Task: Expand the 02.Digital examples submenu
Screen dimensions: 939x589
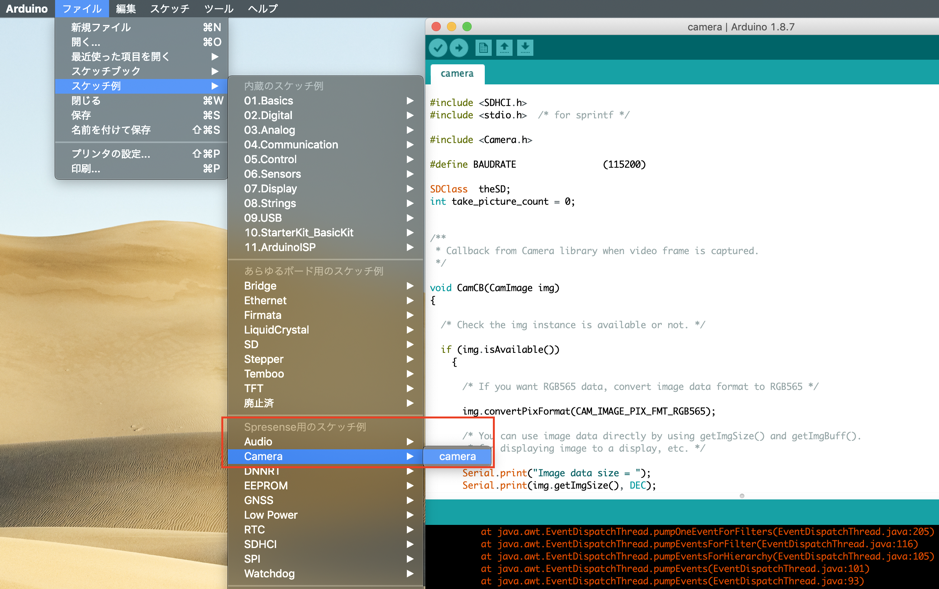Action: (326, 115)
